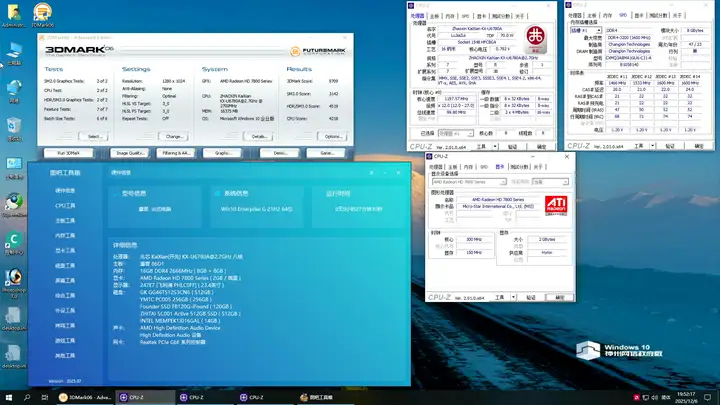Open CPU工具 in the 图吧工具箱 sidebar

pyautogui.click(x=65, y=206)
